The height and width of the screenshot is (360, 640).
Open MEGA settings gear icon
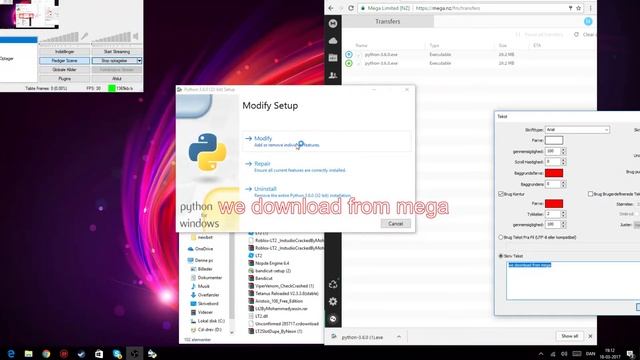tap(333, 301)
